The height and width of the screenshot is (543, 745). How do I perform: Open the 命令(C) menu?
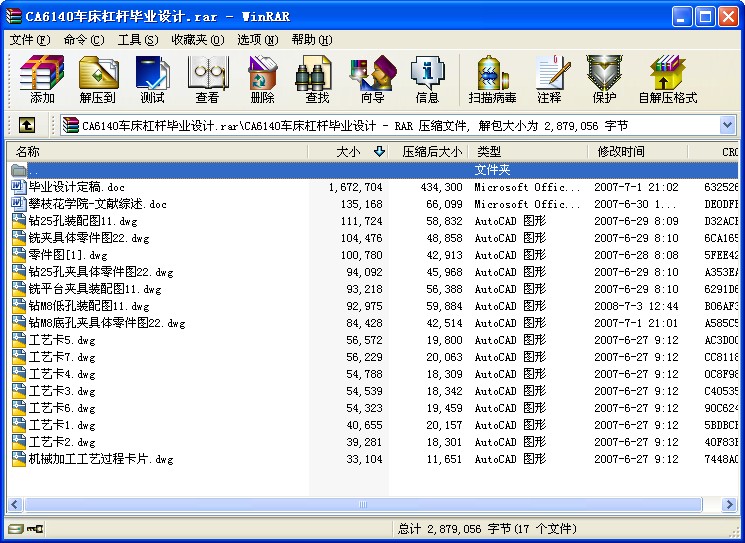click(x=84, y=40)
